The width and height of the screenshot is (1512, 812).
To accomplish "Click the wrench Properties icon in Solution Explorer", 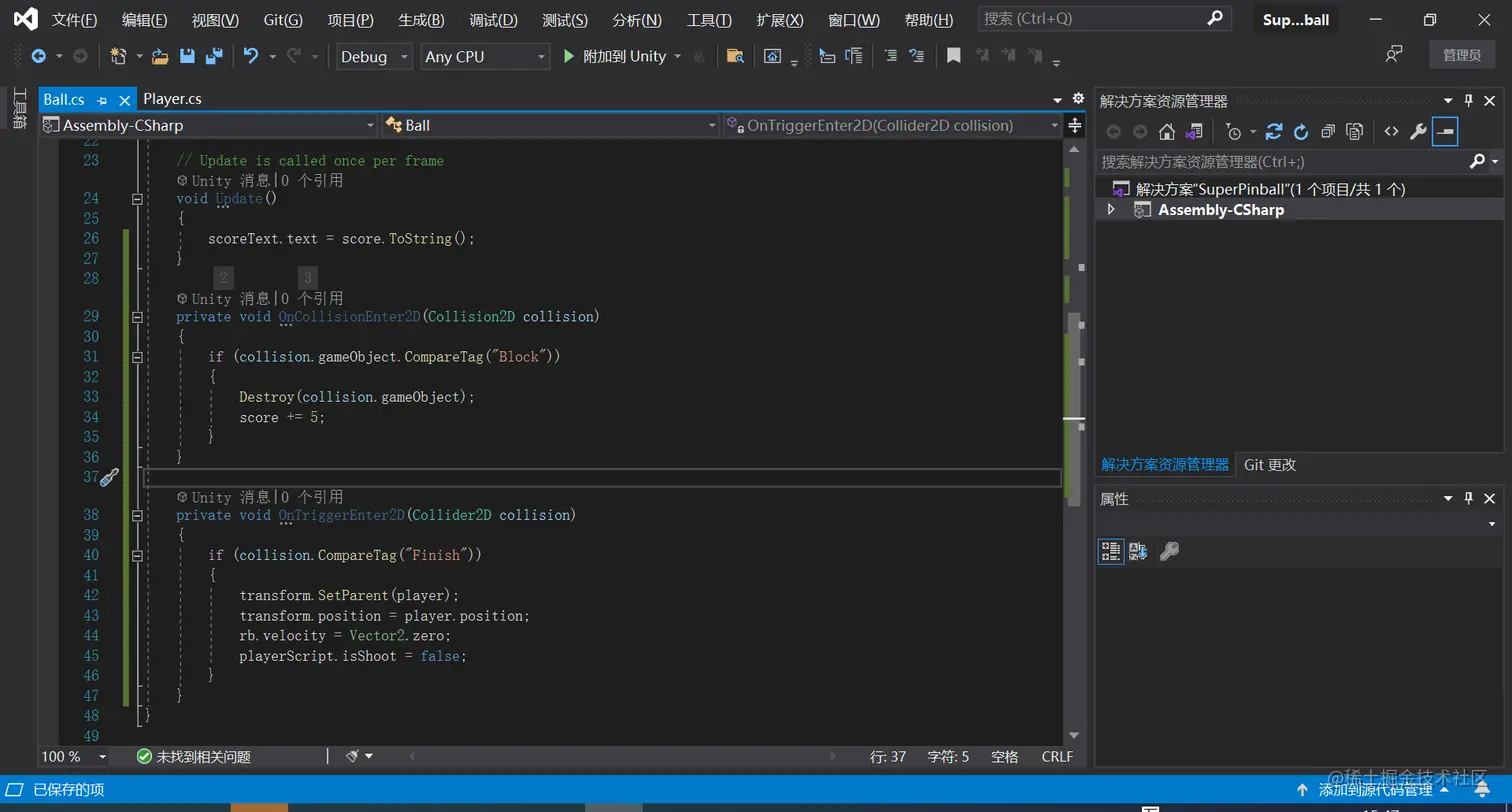I will click(x=1418, y=132).
